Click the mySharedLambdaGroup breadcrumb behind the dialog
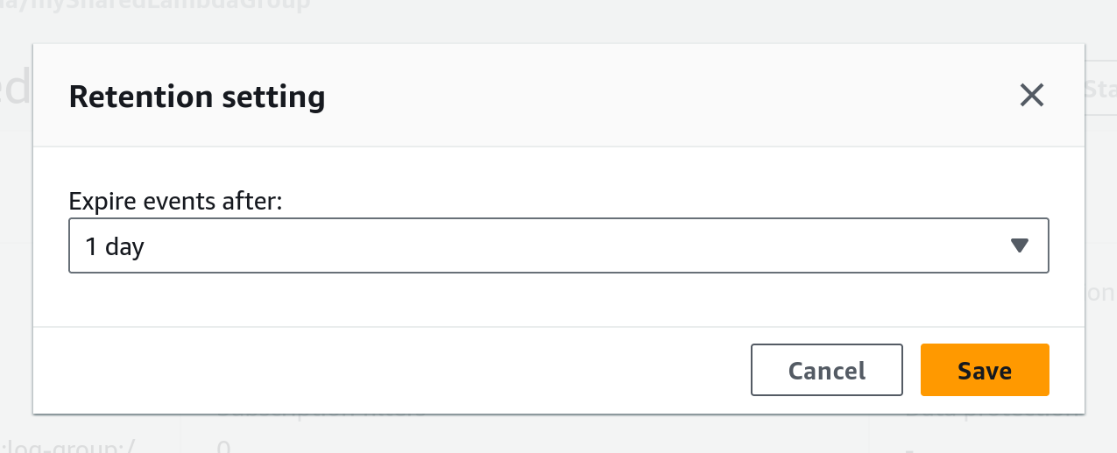This screenshot has height=453, width=1117. (160, 6)
